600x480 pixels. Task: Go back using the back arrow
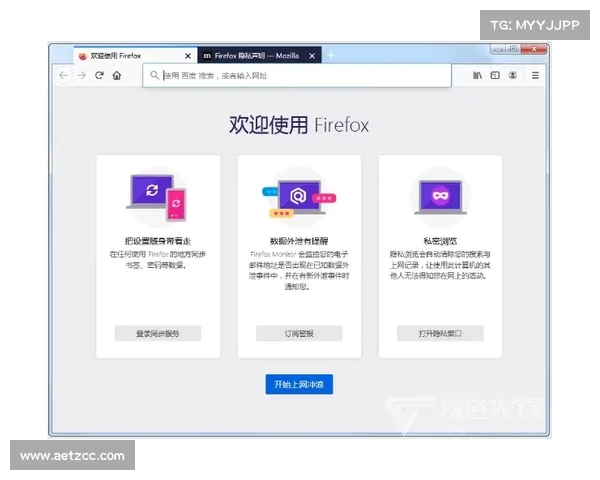pos(64,75)
